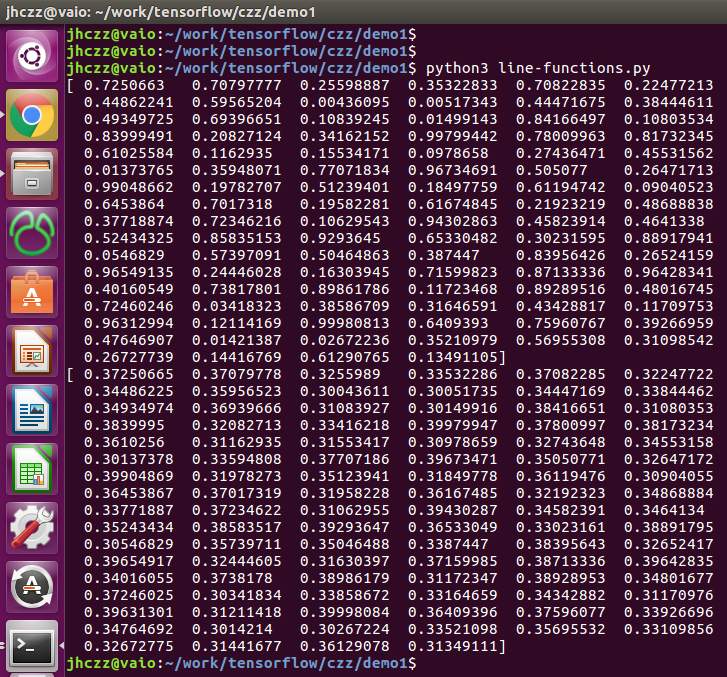This screenshot has height=677, width=727.
Task: Click value 0.88917941 in first array
Action: pyautogui.click(x=669, y=238)
